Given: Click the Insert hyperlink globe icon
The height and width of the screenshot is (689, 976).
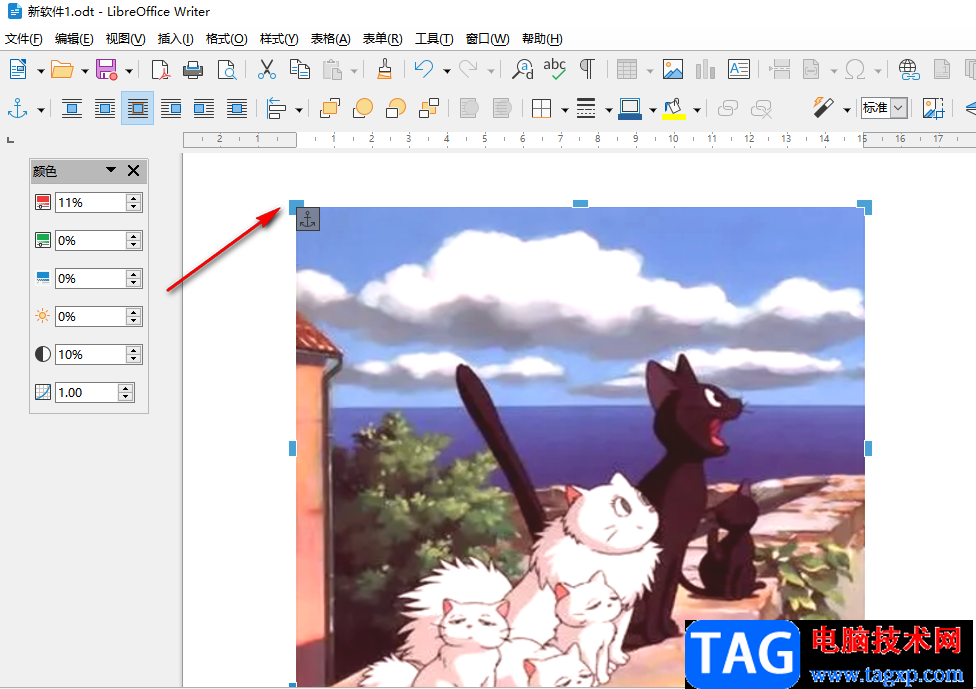Looking at the screenshot, I should point(909,70).
